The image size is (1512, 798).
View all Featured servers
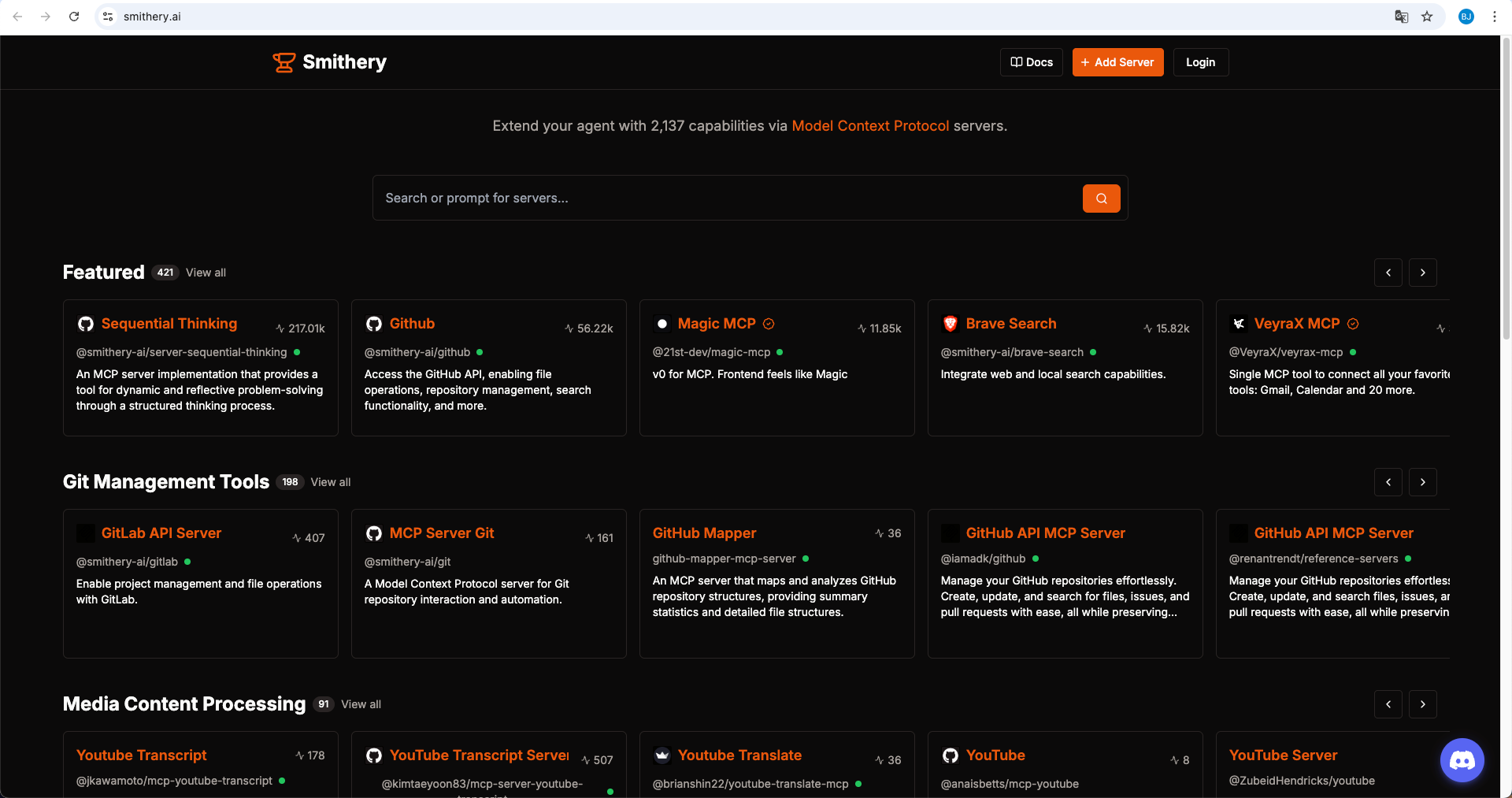tap(206, 273)
